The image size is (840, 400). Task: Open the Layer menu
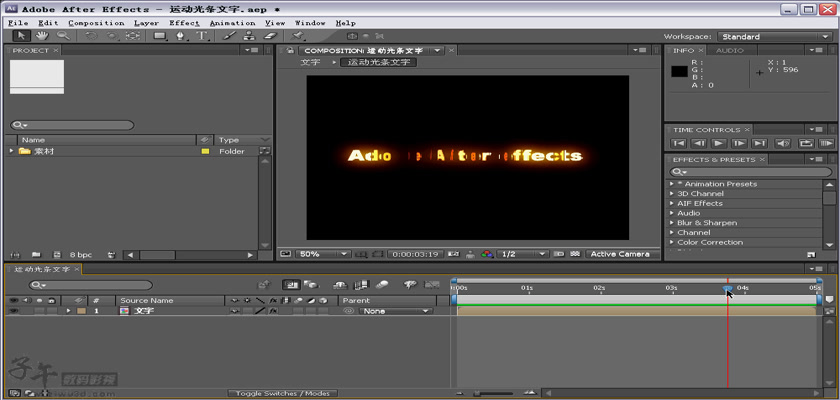pos(146,23)
